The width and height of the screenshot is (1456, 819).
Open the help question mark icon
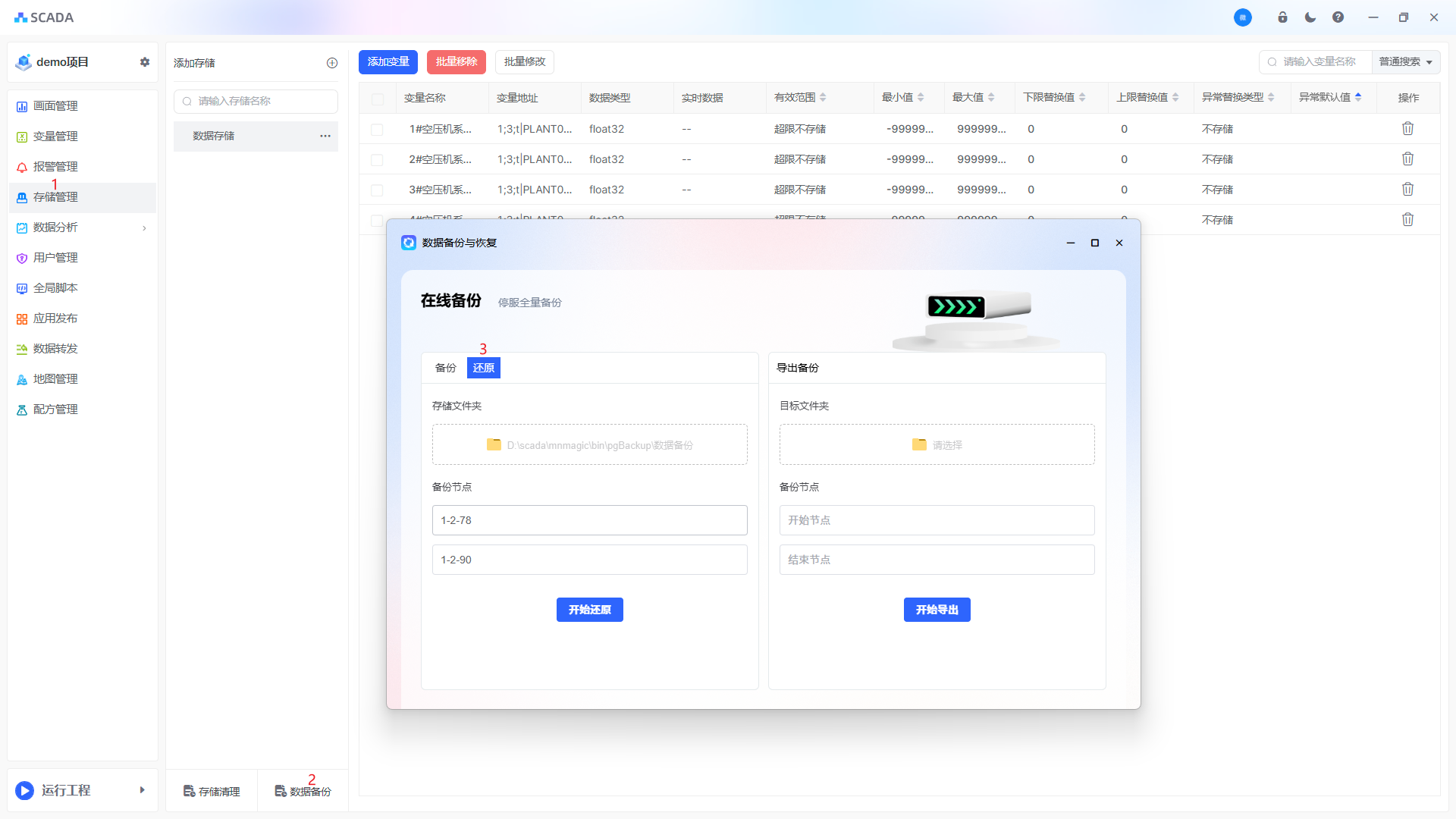(x=1338, y=17)
